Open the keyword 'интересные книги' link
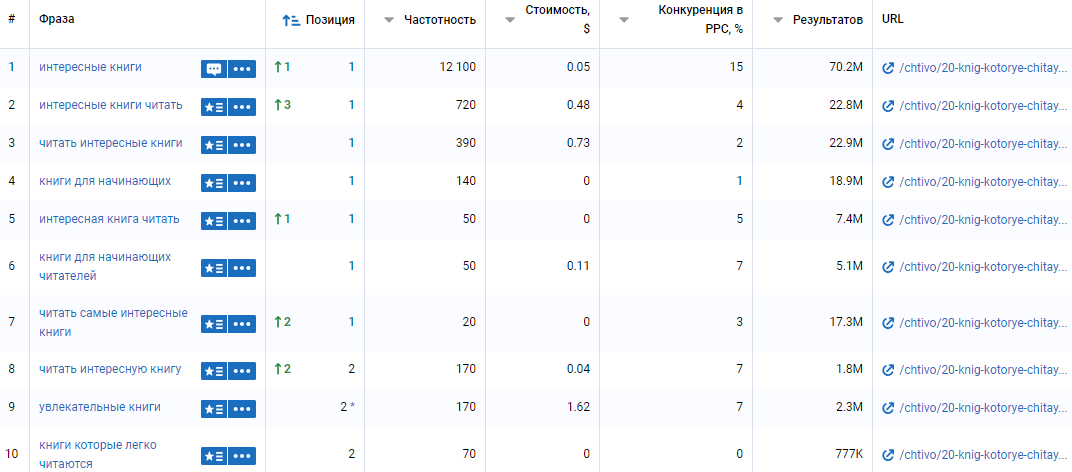 click(90, 67)
